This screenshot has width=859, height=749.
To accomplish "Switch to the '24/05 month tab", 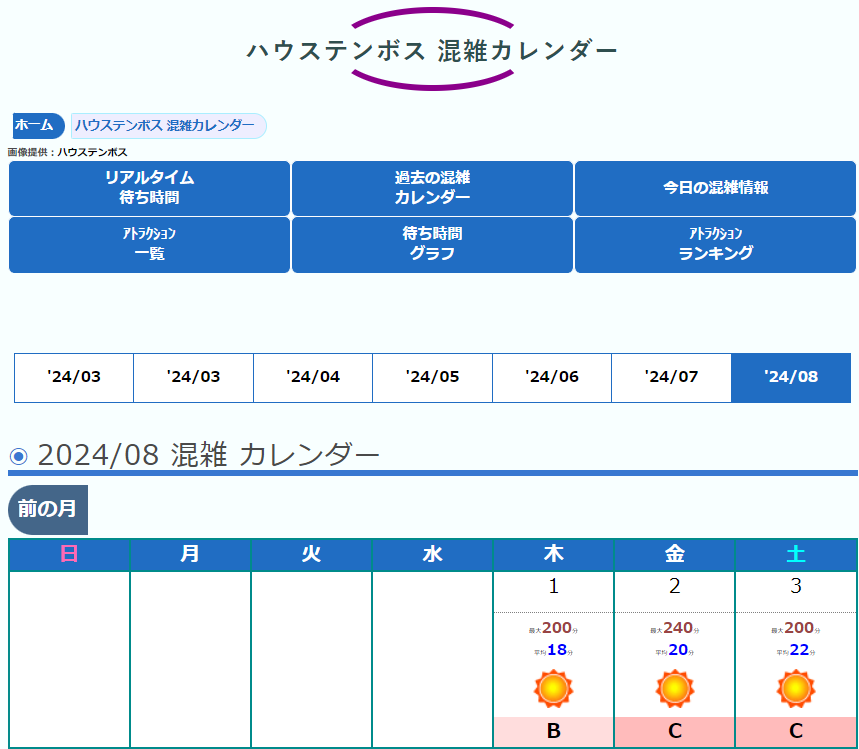I will coord(432,378).
